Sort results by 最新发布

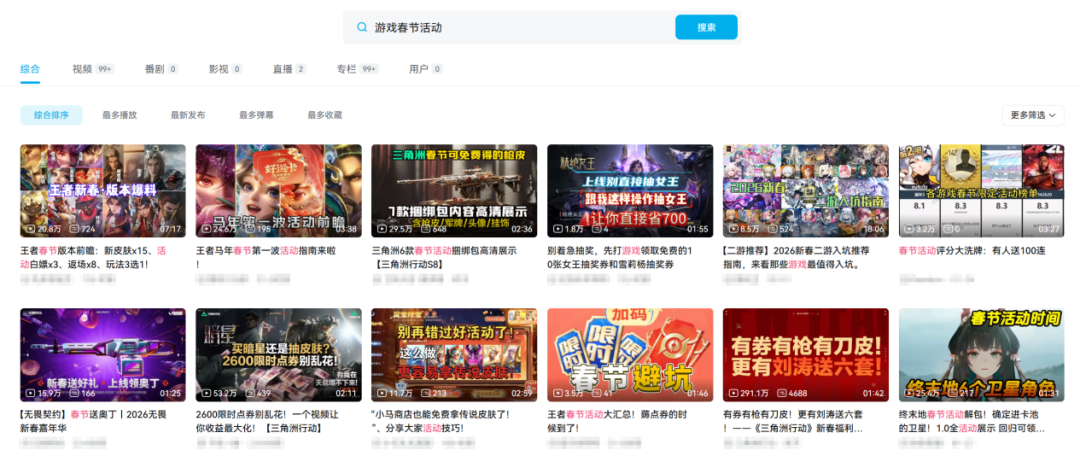pos(187,115)
